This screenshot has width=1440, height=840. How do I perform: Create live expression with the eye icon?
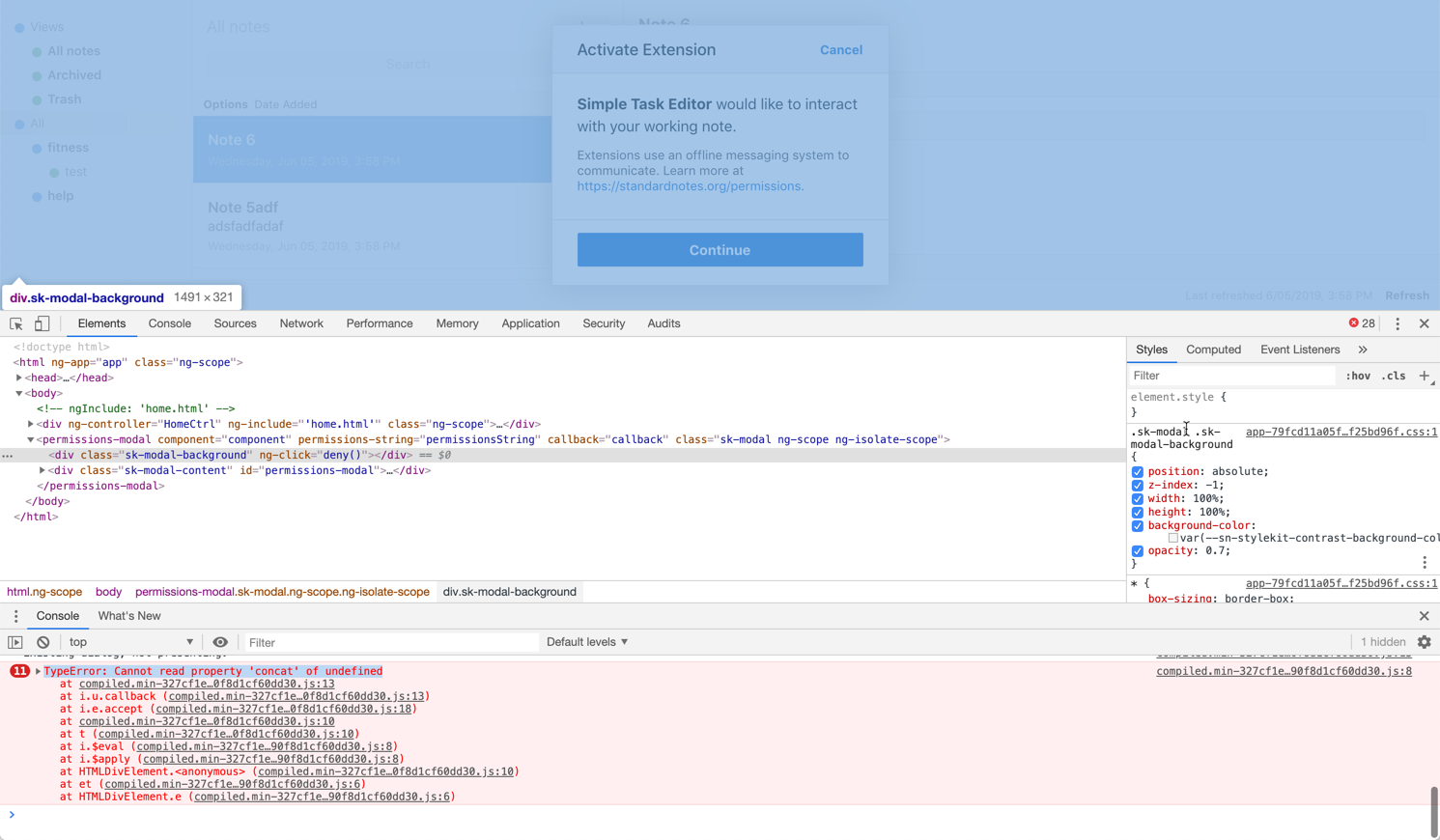coord(220,642)
